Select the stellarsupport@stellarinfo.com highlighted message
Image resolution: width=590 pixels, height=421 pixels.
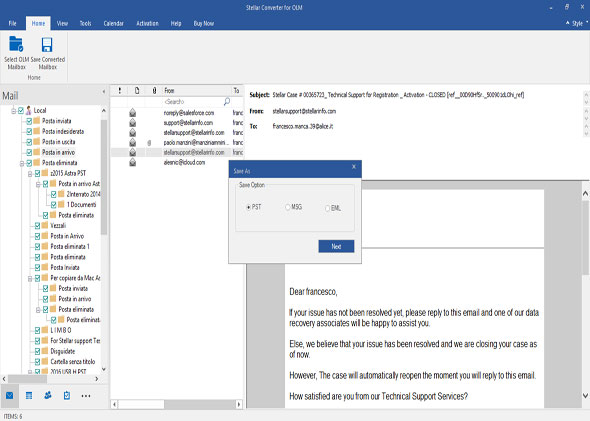177,152
